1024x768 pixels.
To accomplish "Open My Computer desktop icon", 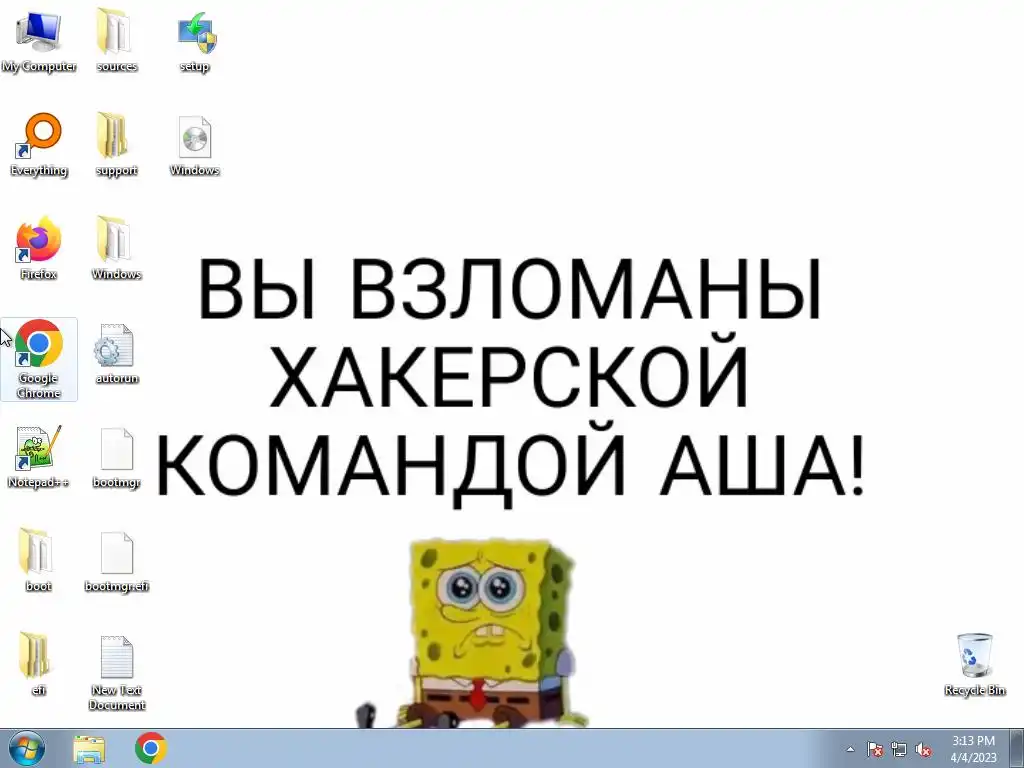I will (x=39, y=40).
